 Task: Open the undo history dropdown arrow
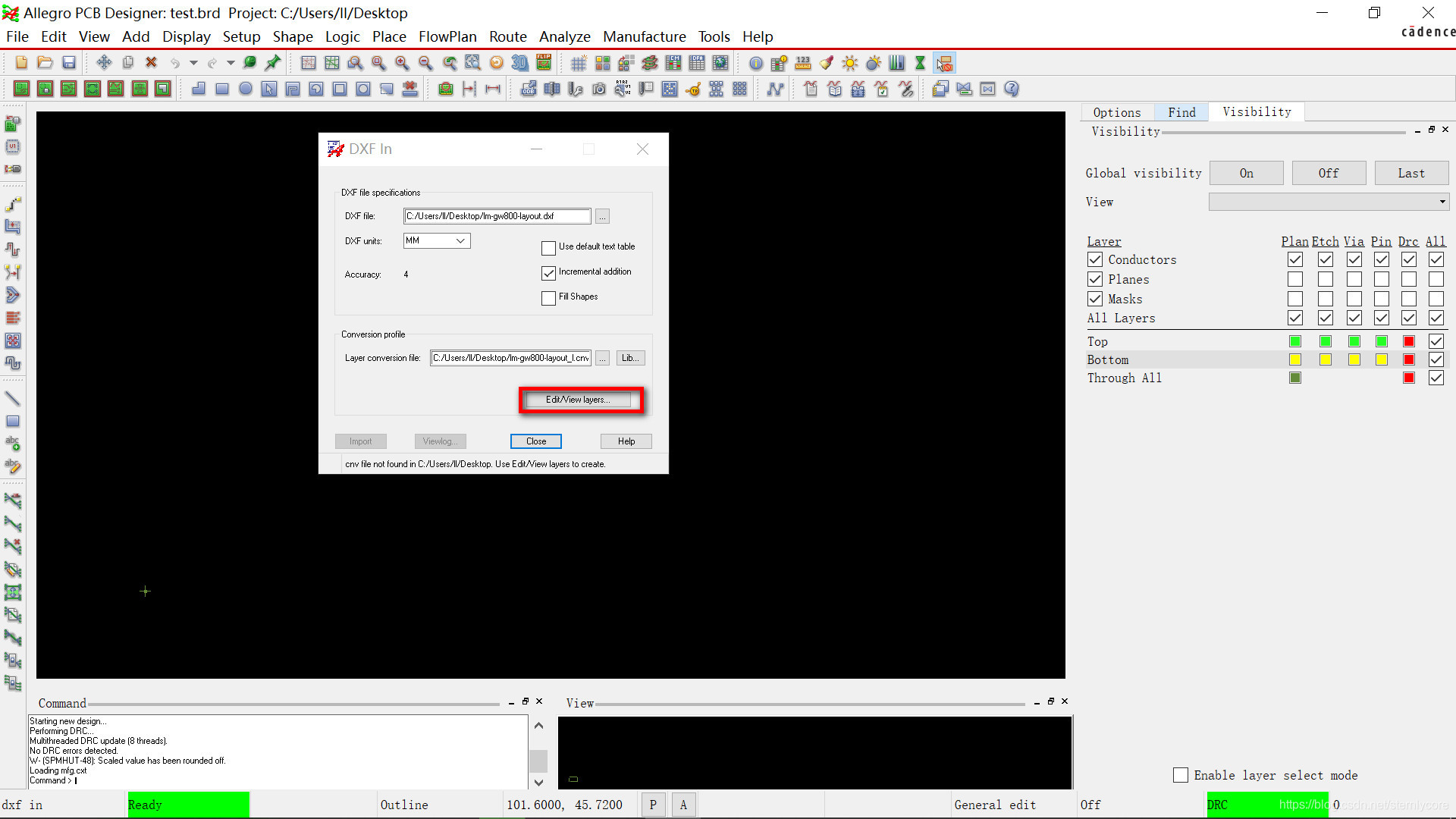pos(193,63)
